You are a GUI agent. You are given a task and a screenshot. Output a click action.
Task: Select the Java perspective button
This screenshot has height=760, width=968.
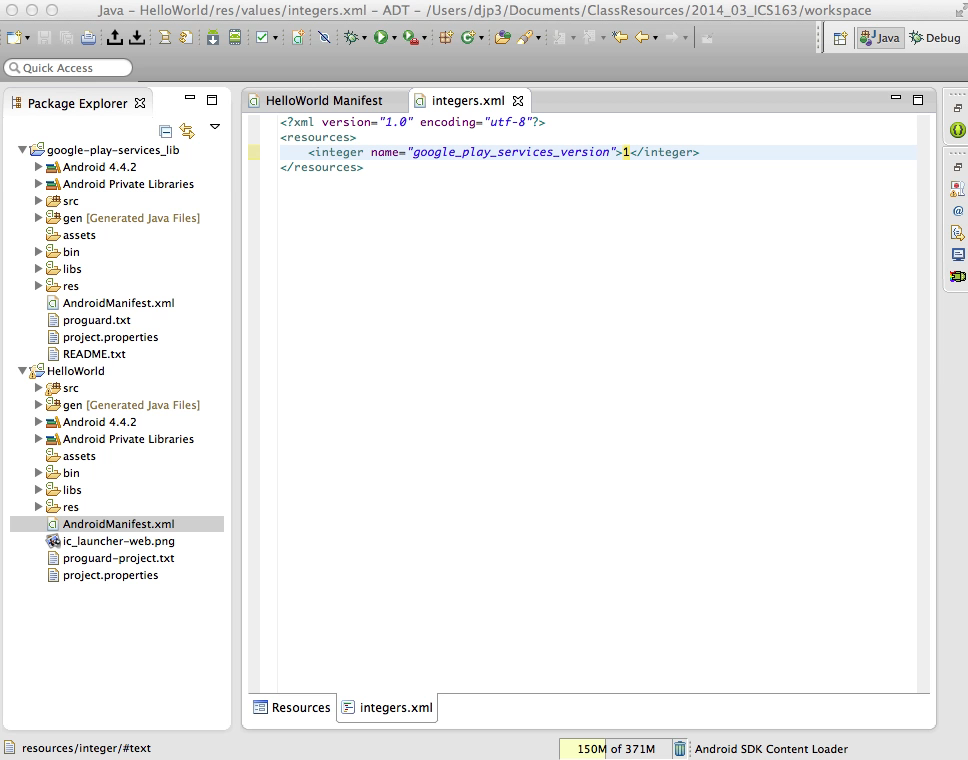coord(880,38)
